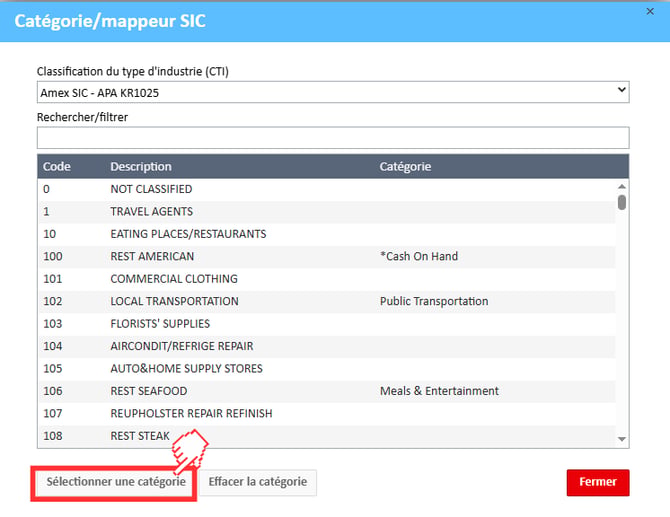This screenshot has height=517, width=670.
Task: Click the Catégorie column header
Action: point(405,166)
